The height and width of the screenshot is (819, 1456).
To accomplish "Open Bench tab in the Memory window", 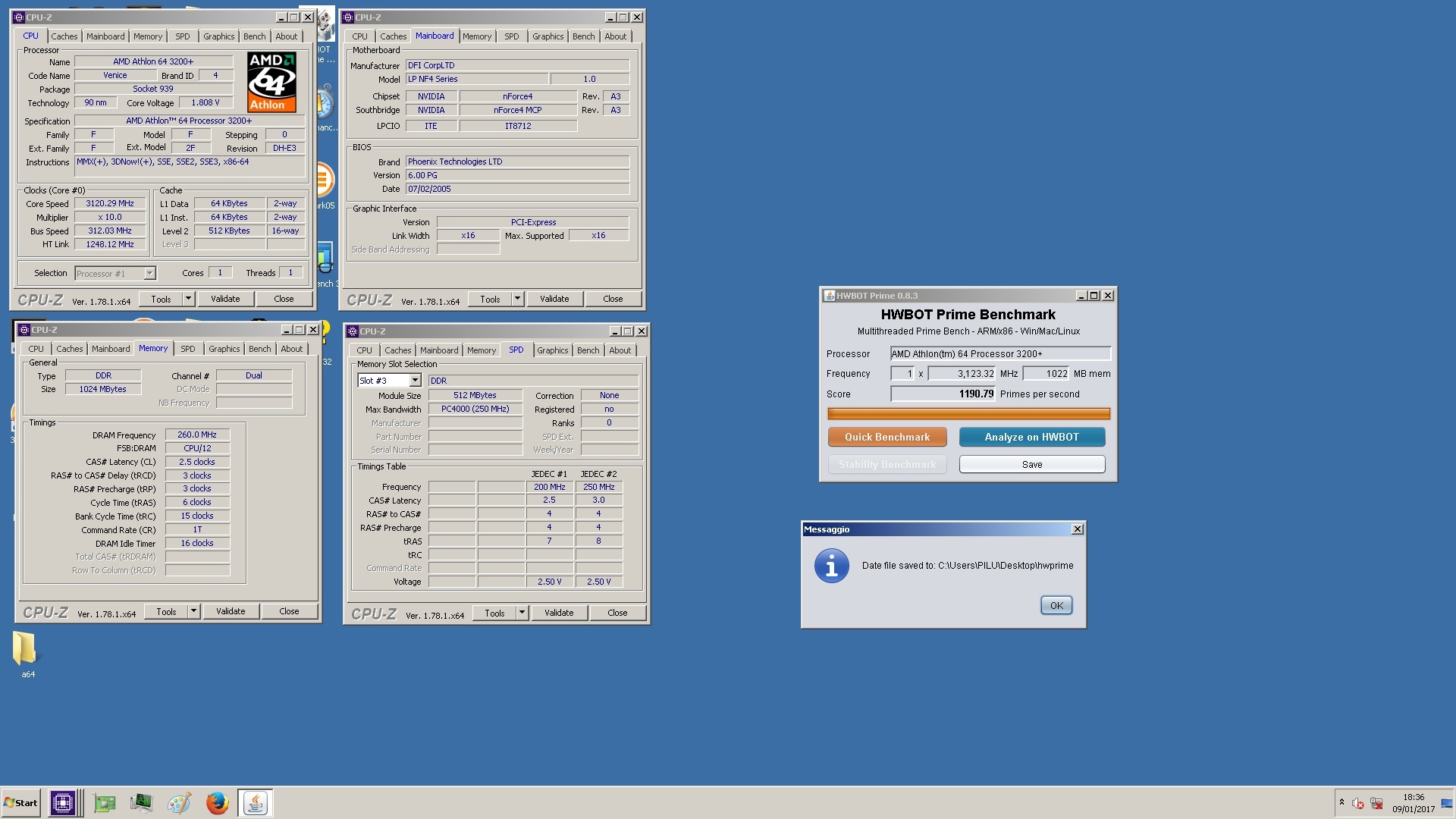I will 259,349.
